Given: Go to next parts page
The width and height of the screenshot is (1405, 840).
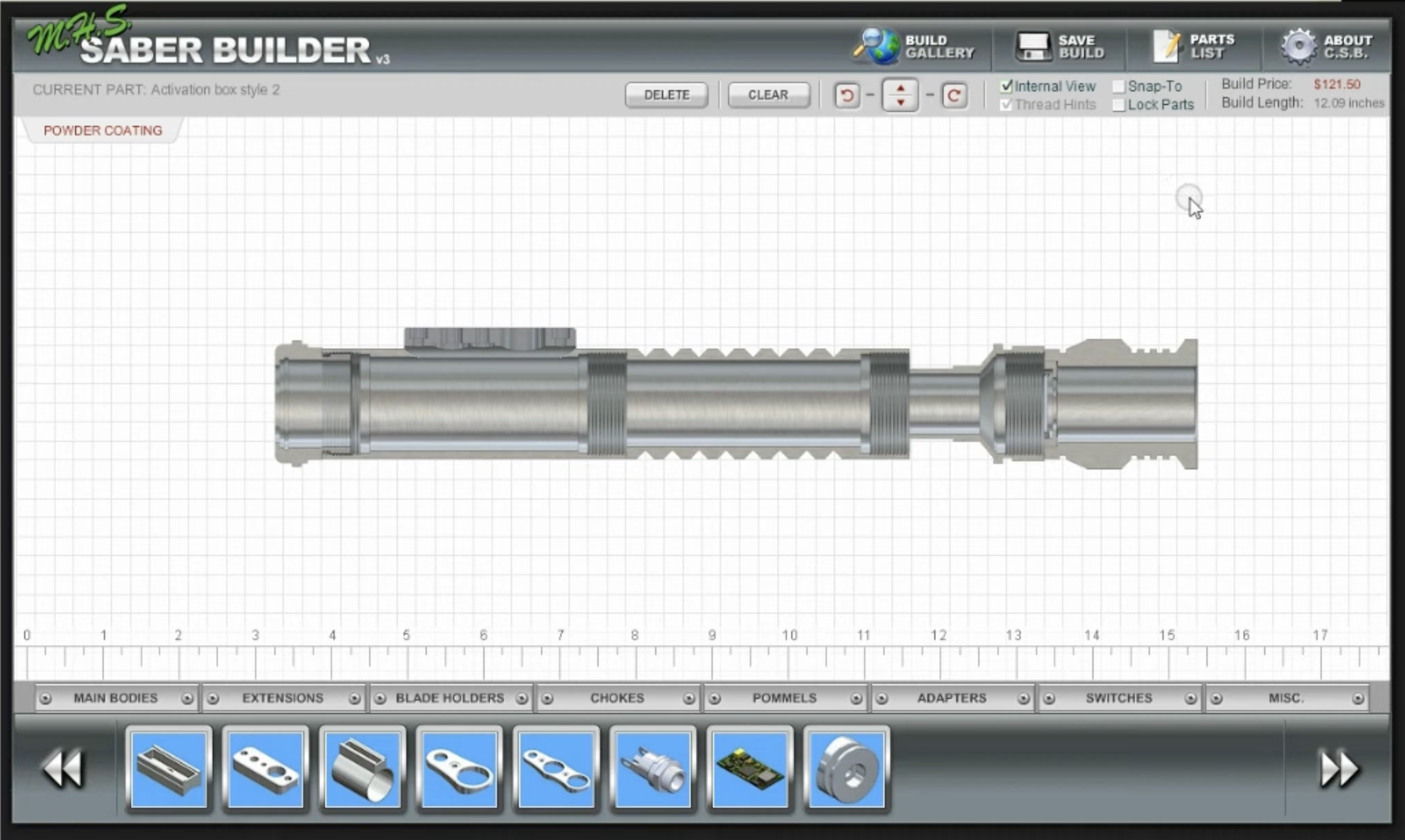Looking at the screenshot, I should tap(1339, 769).
